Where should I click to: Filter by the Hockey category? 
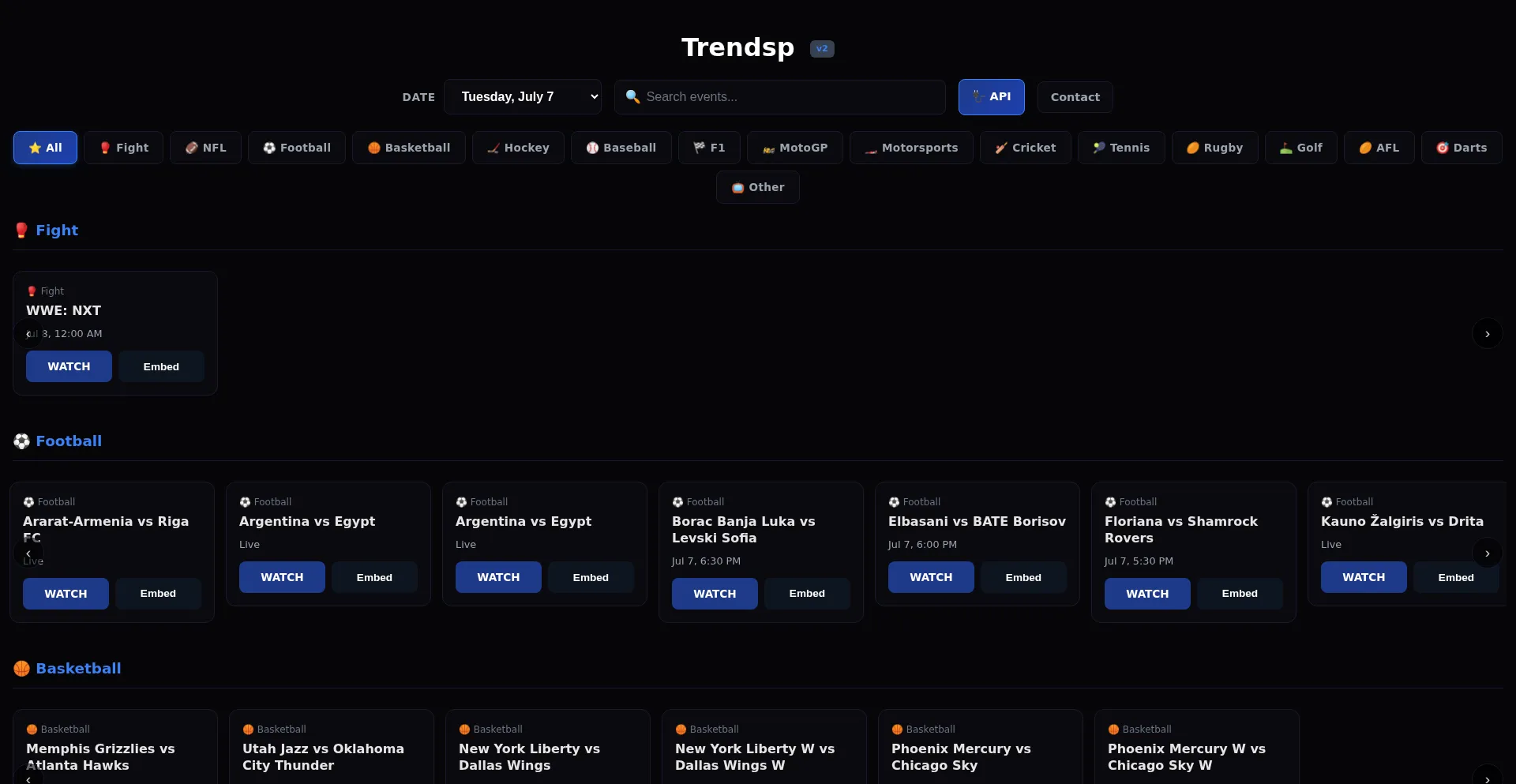tap(518, 148)
